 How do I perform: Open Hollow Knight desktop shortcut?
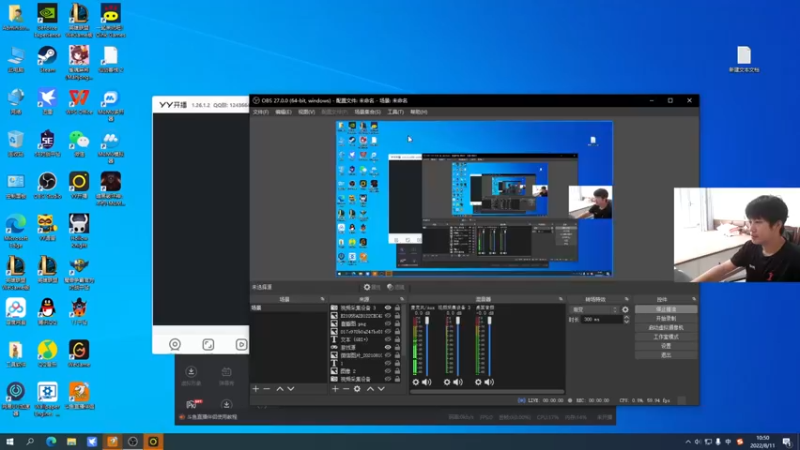tap(79, 231)
